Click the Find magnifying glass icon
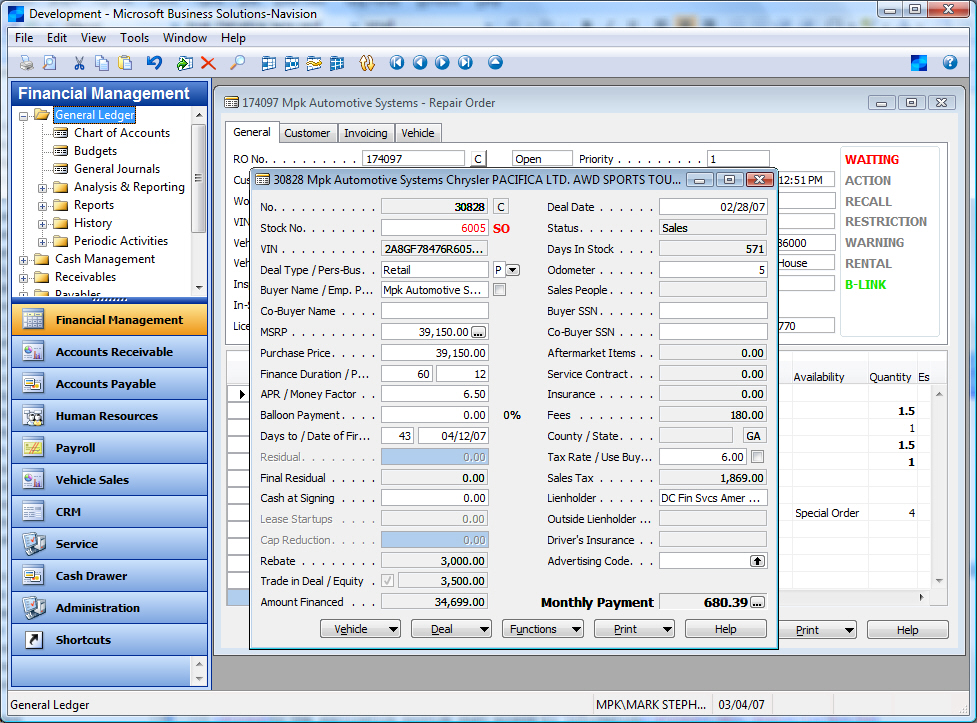Screen dimensions: 977x723 (237, 63)
